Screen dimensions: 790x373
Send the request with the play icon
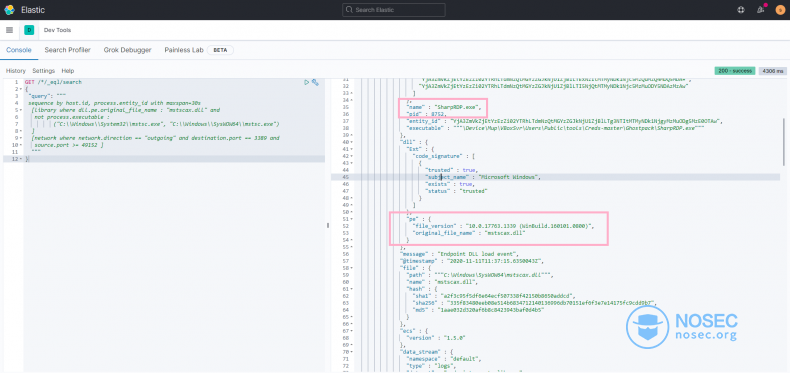click(306, 82)
